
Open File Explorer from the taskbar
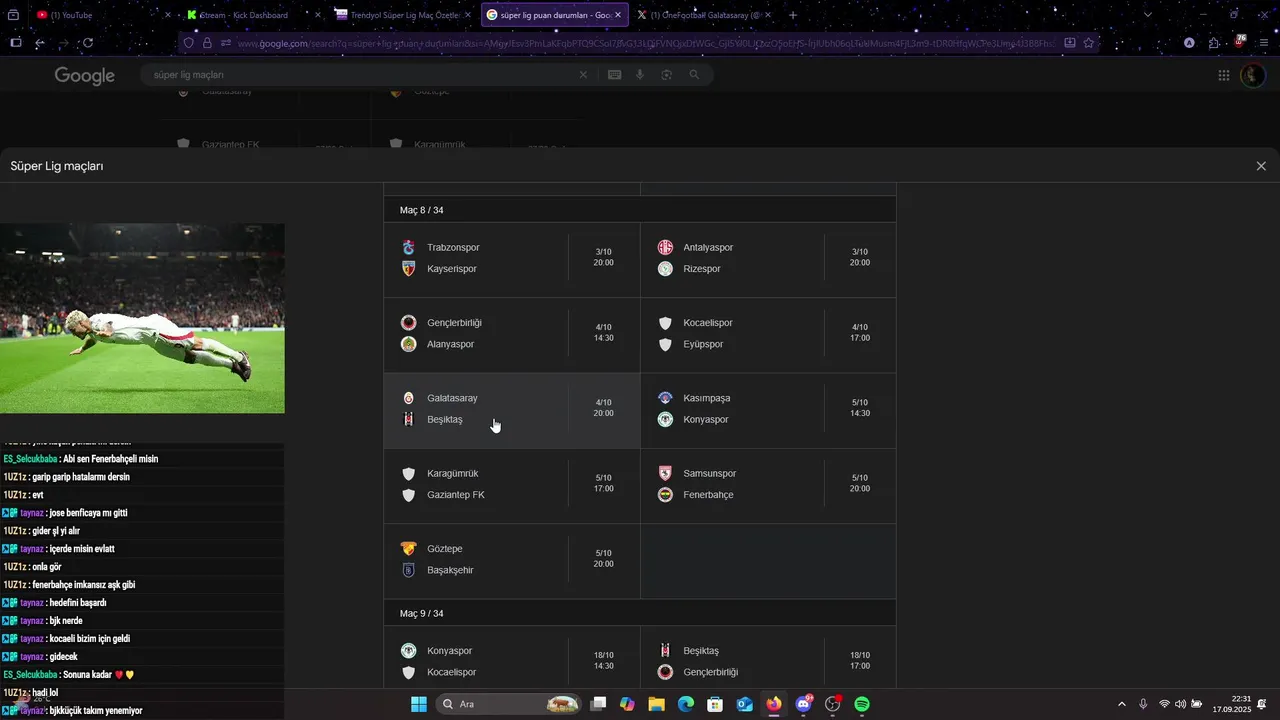[x=656, y=704]
